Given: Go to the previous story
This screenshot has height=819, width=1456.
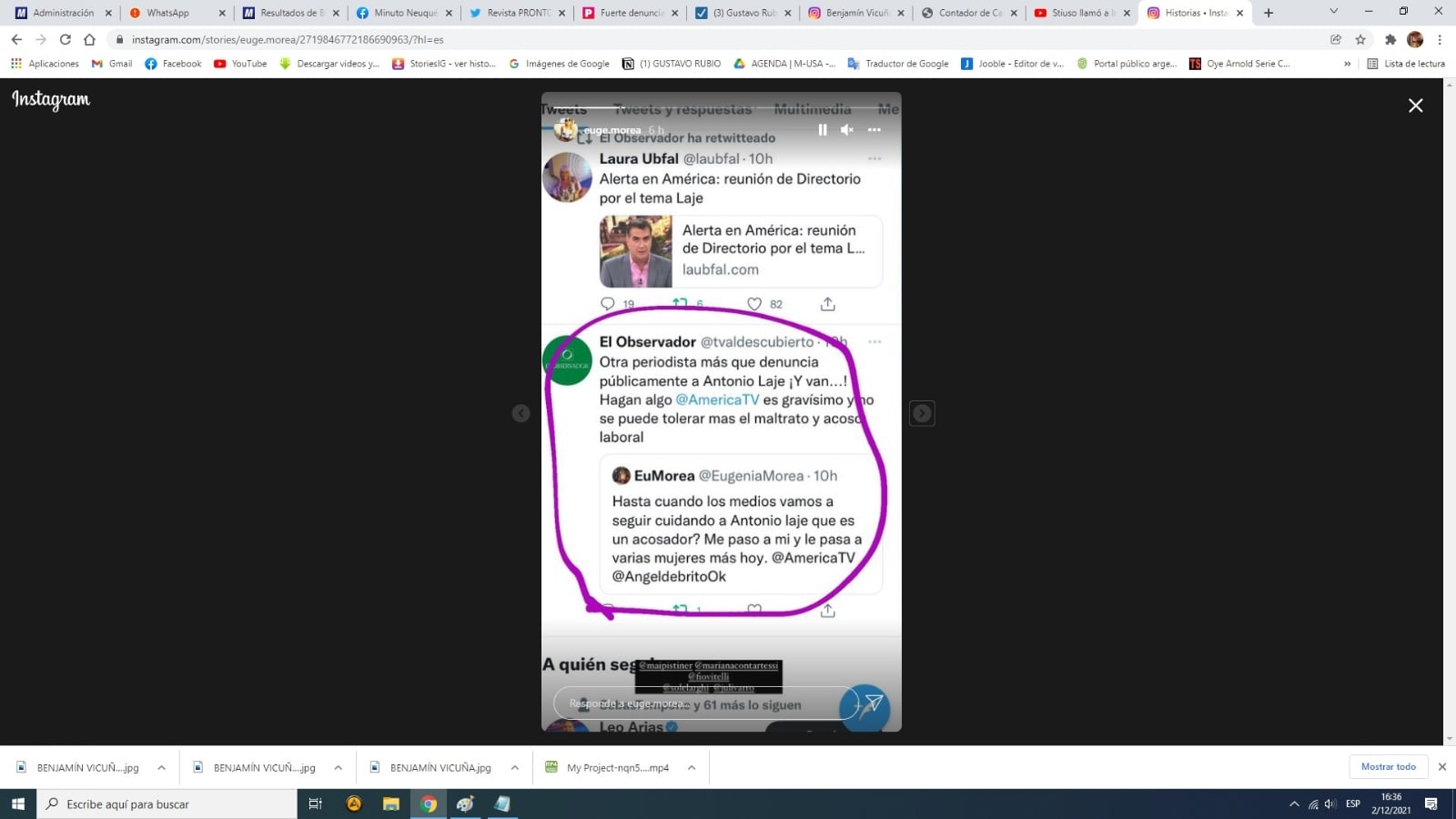Looking at the screenshot, I should coord(521,413).
